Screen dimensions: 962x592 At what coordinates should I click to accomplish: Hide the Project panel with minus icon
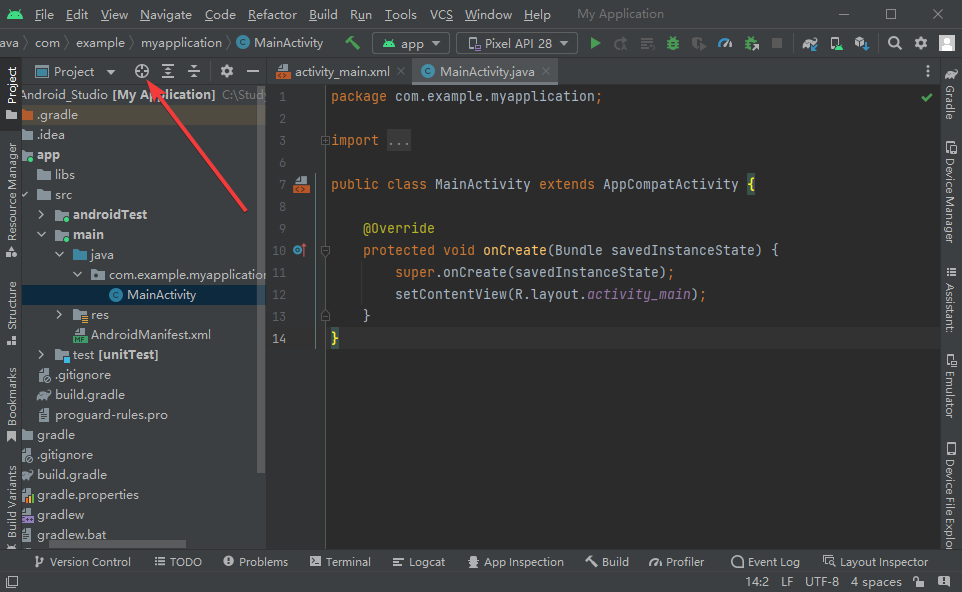(x=253, y=71)
